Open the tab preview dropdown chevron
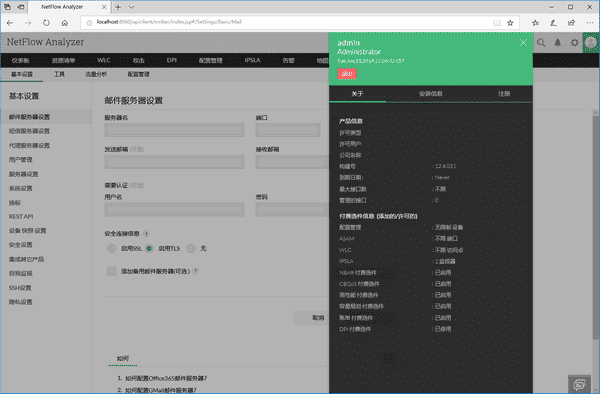 (x=131, y=7)
